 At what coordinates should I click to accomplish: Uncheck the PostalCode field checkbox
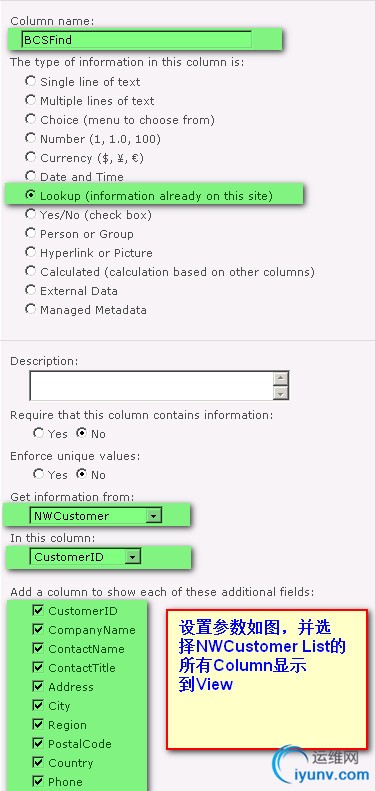click(x=38, y=743)
